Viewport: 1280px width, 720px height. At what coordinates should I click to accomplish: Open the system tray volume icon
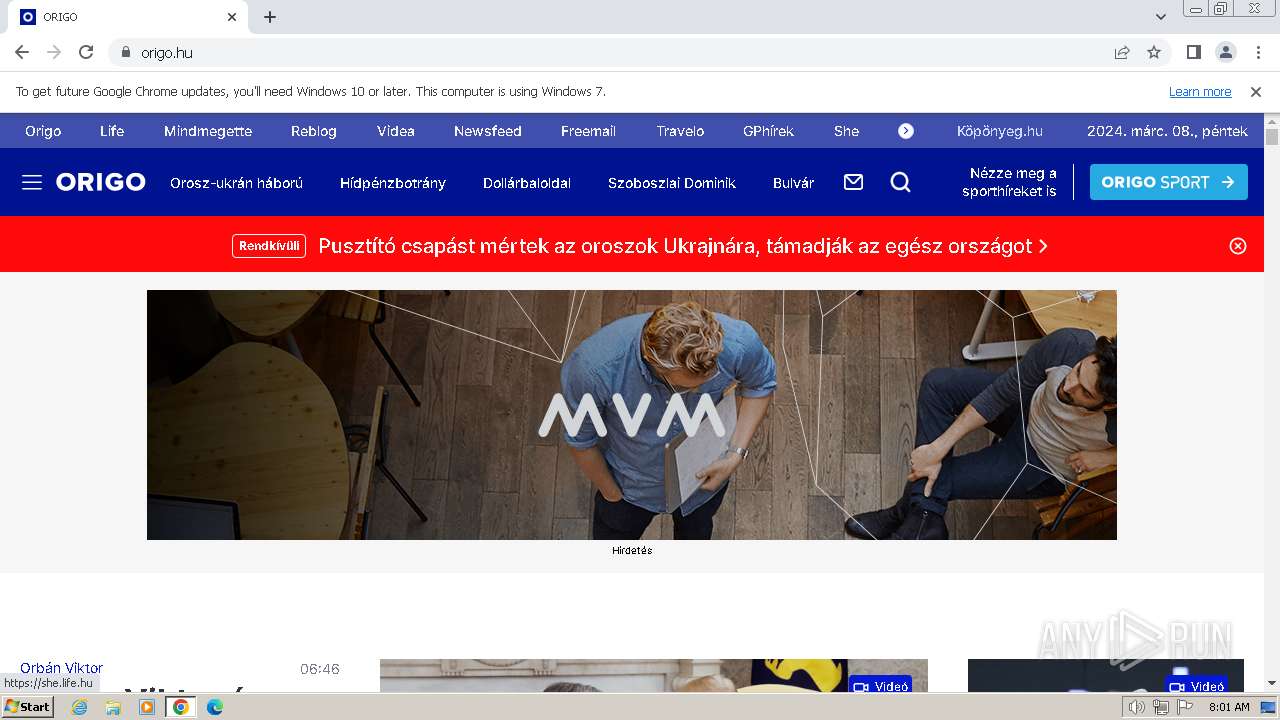coord(1136,707)
